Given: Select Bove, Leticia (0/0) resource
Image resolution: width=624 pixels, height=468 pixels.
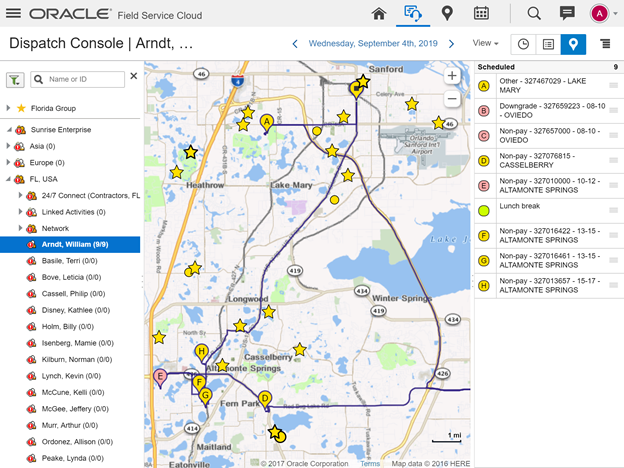Looking at the screenshot, I should pyautogui.click(x=70, y=277).
